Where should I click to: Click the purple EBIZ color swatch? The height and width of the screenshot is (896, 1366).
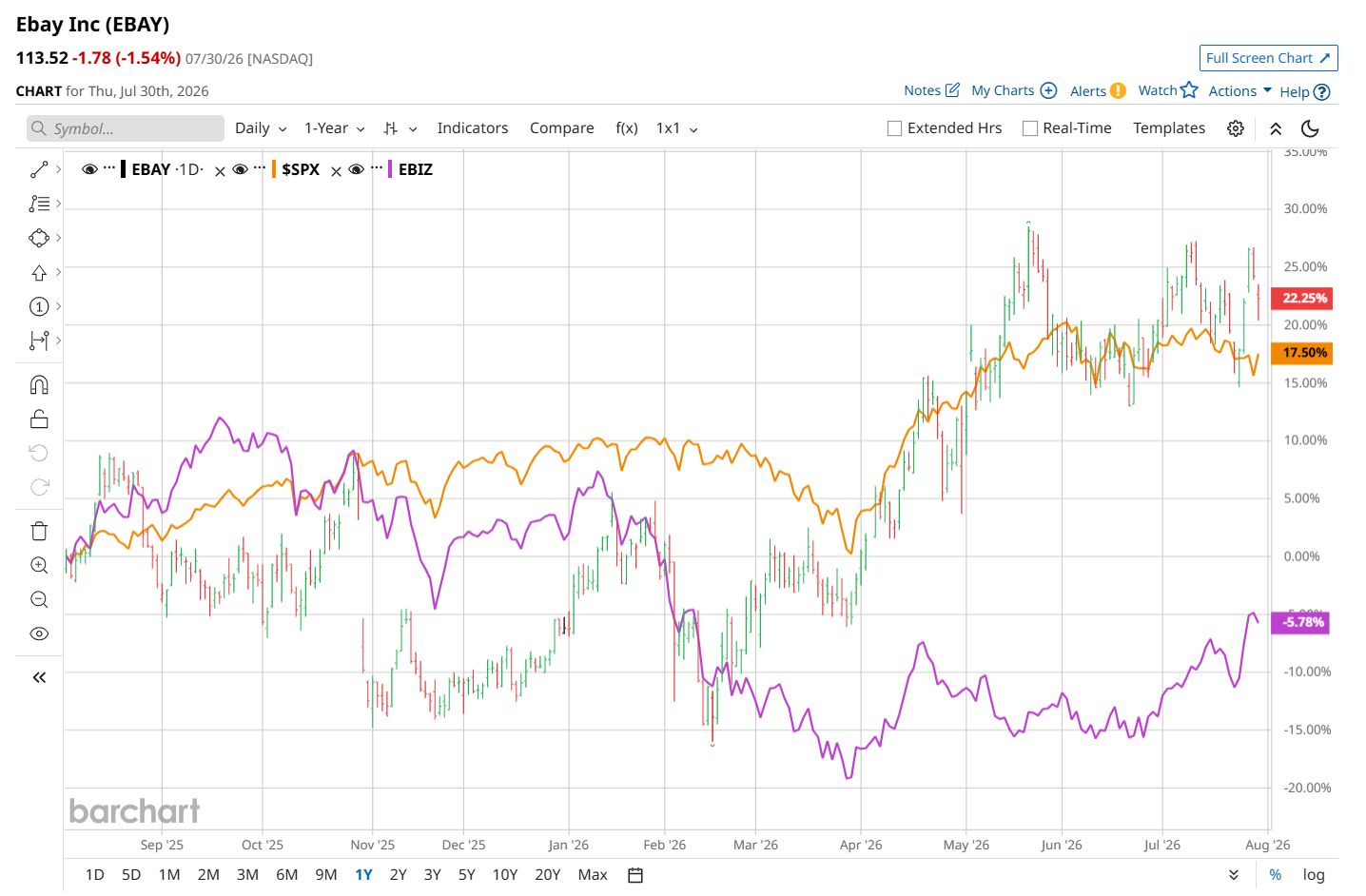[391, 169]
